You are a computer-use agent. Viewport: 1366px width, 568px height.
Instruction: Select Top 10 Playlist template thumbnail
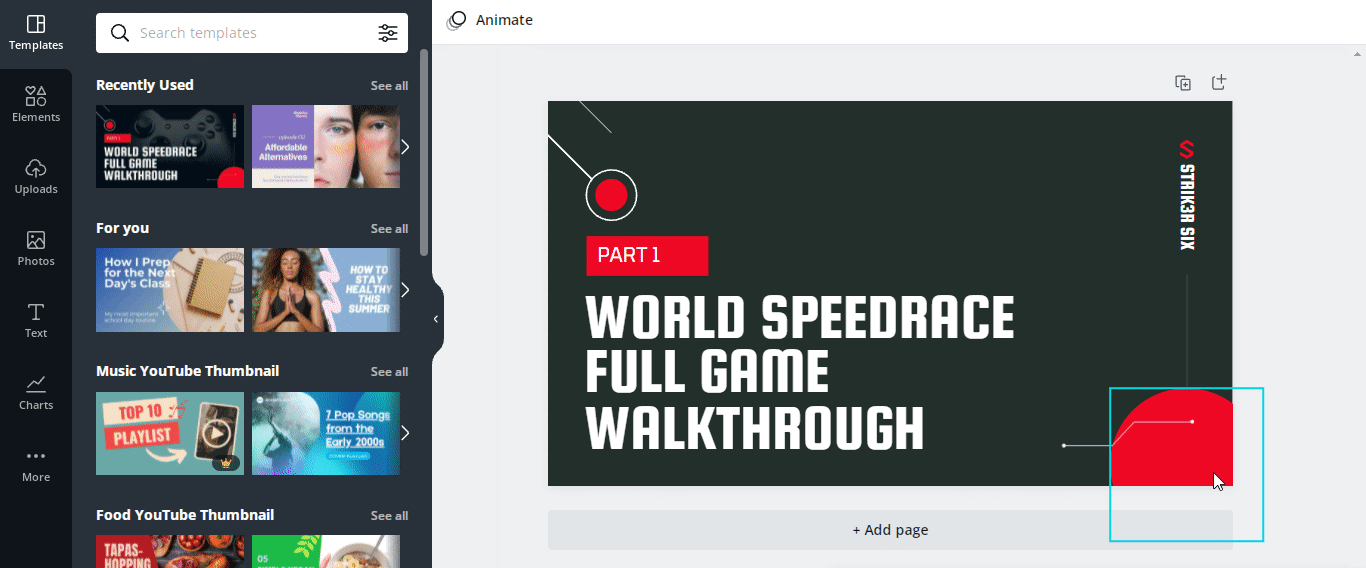(x=170, y=433)
